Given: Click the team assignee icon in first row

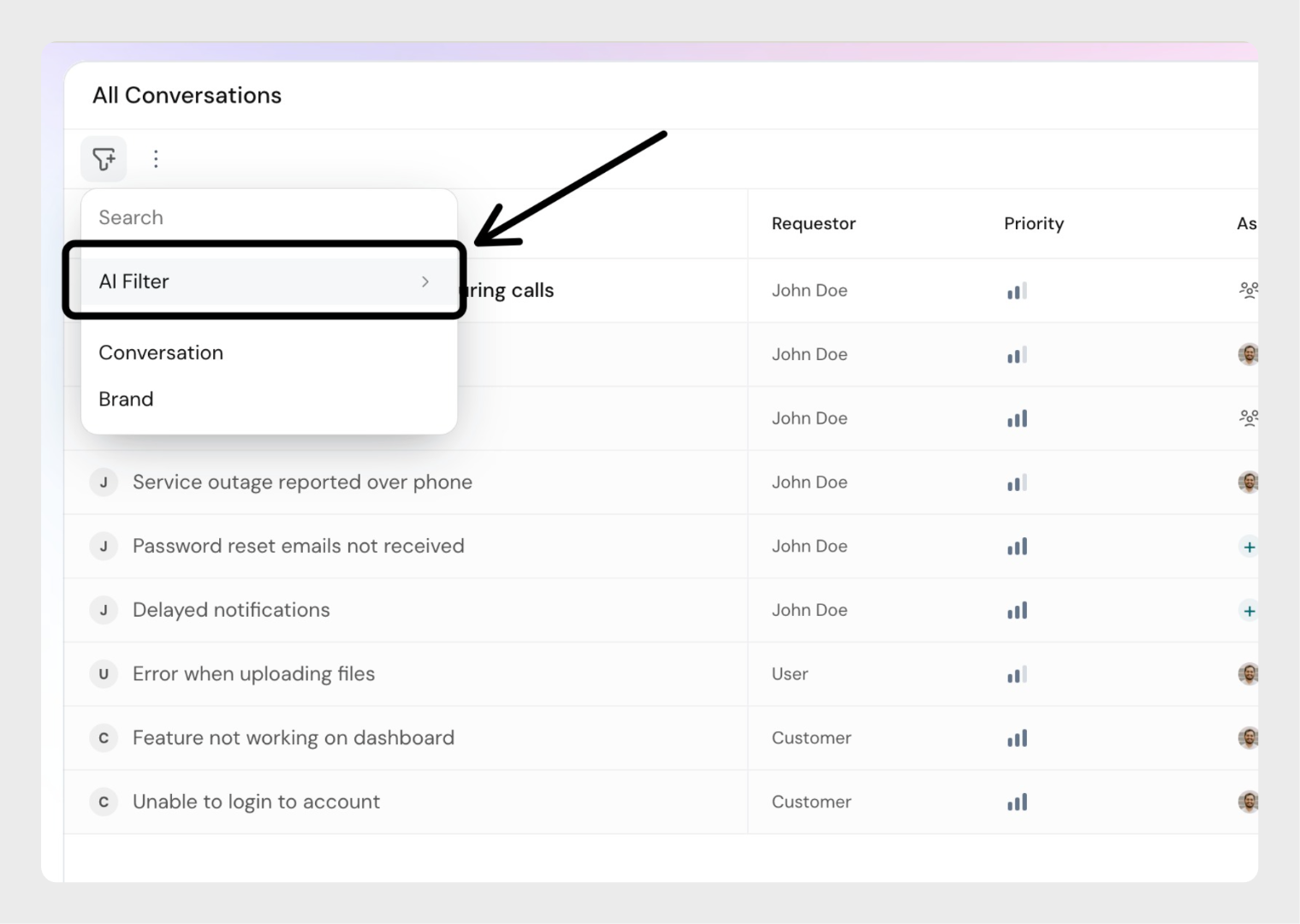Looking at the screenshot, I should pos(1248,291).
